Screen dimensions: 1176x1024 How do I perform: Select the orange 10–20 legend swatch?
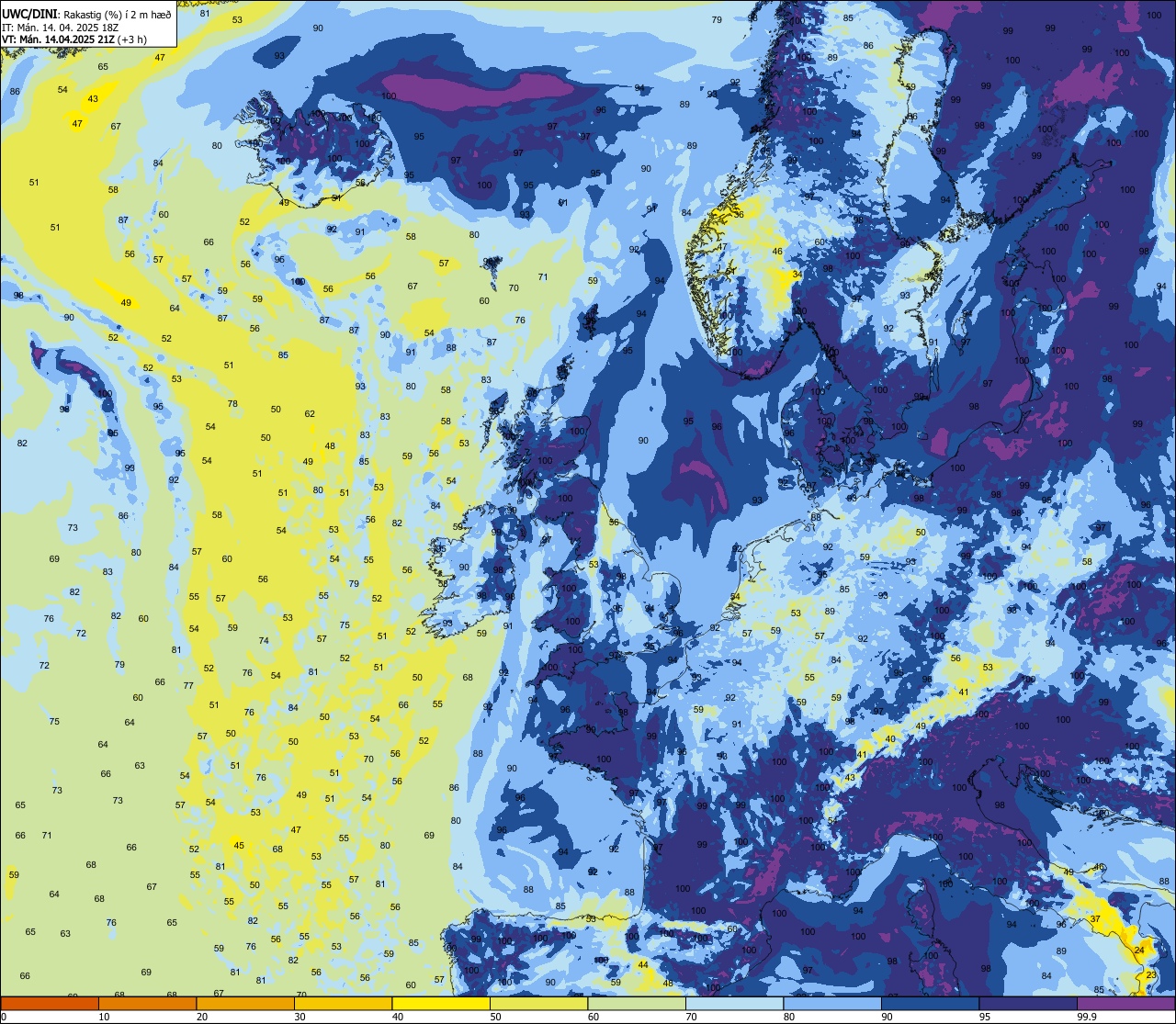click(147, 1003)
